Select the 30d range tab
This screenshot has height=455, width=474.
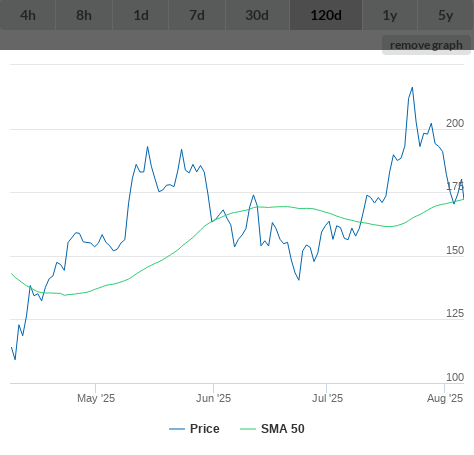click(257, 15)
